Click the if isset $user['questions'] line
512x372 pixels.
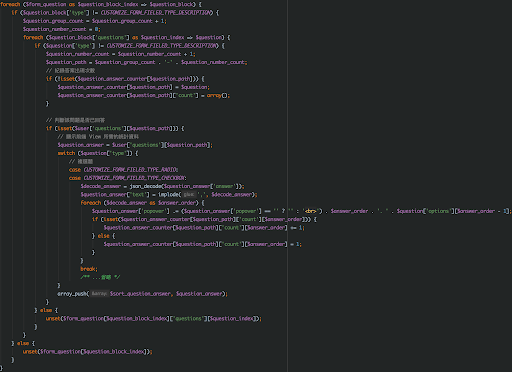tap(115, 128)
